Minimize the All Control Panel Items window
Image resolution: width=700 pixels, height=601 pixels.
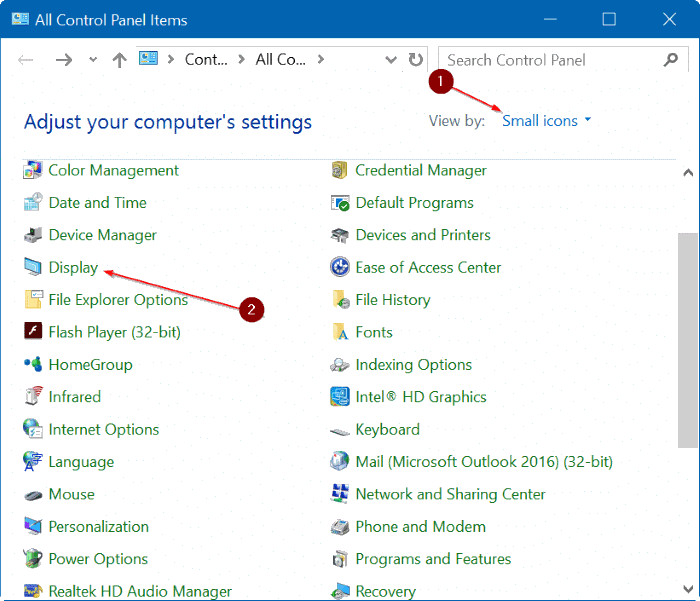point(550,19)
